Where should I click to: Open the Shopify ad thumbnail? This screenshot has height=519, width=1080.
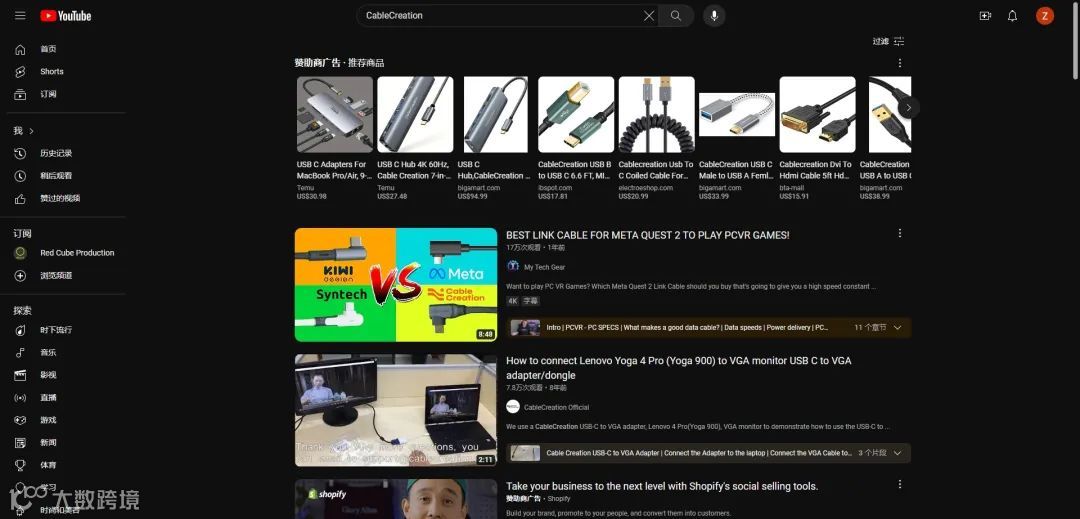point(396,499)
